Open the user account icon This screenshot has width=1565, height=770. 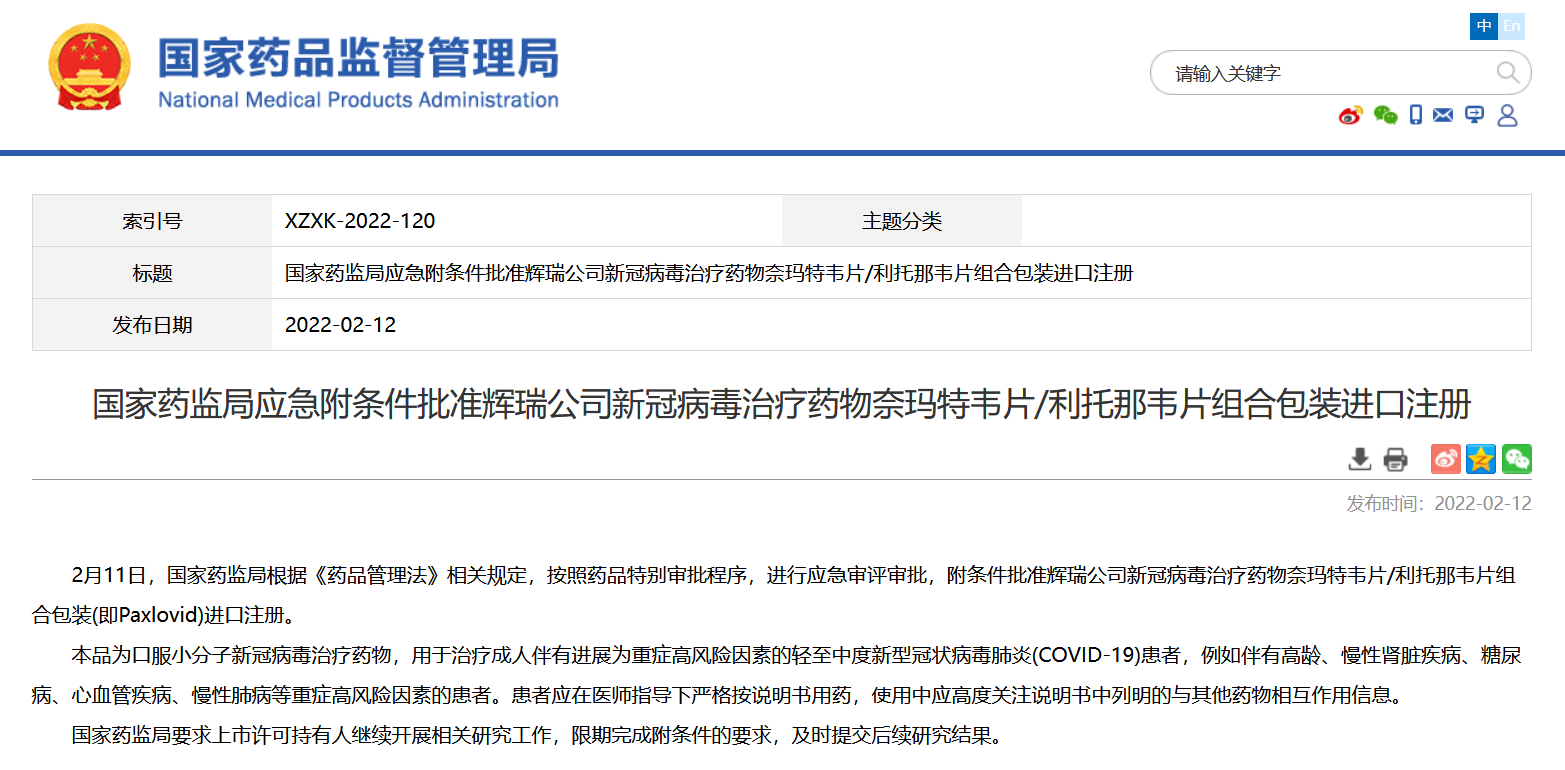(1507, 115)
